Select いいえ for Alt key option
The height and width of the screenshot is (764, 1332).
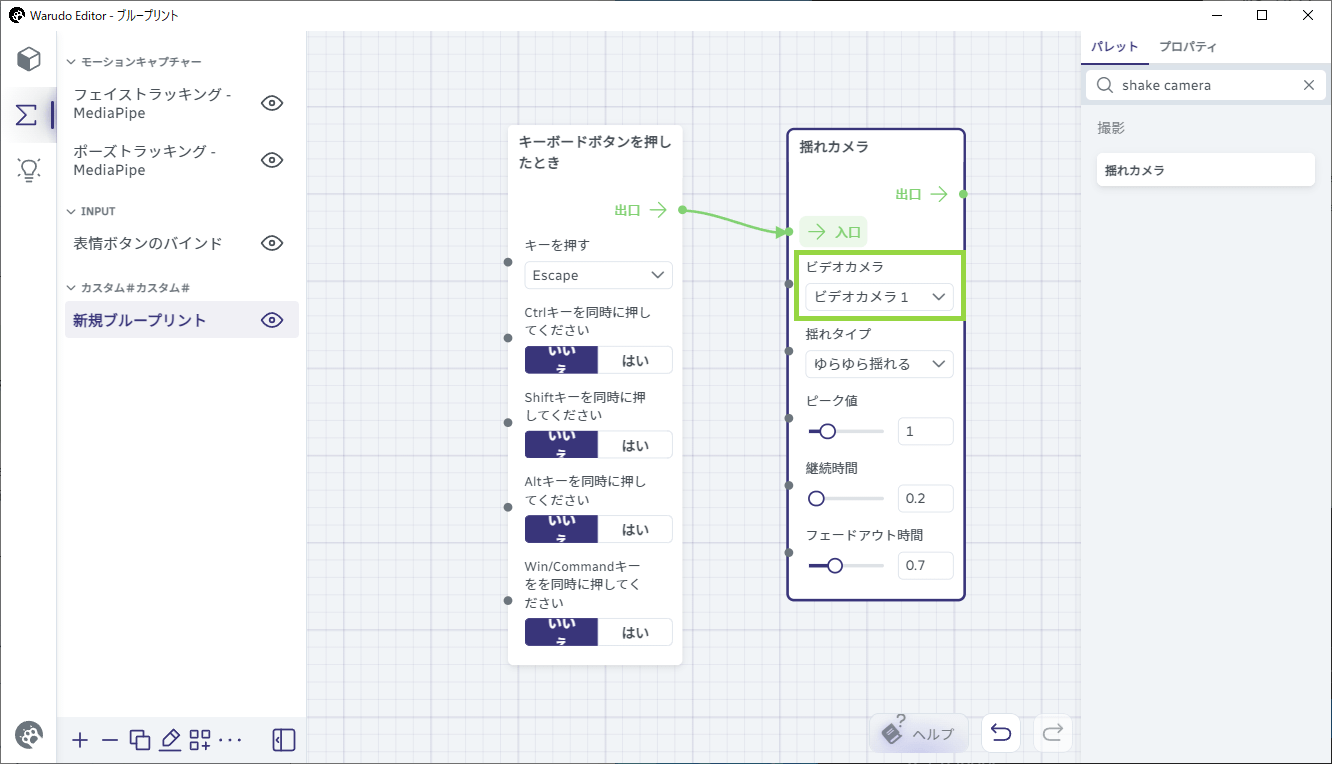pos(561,529)
